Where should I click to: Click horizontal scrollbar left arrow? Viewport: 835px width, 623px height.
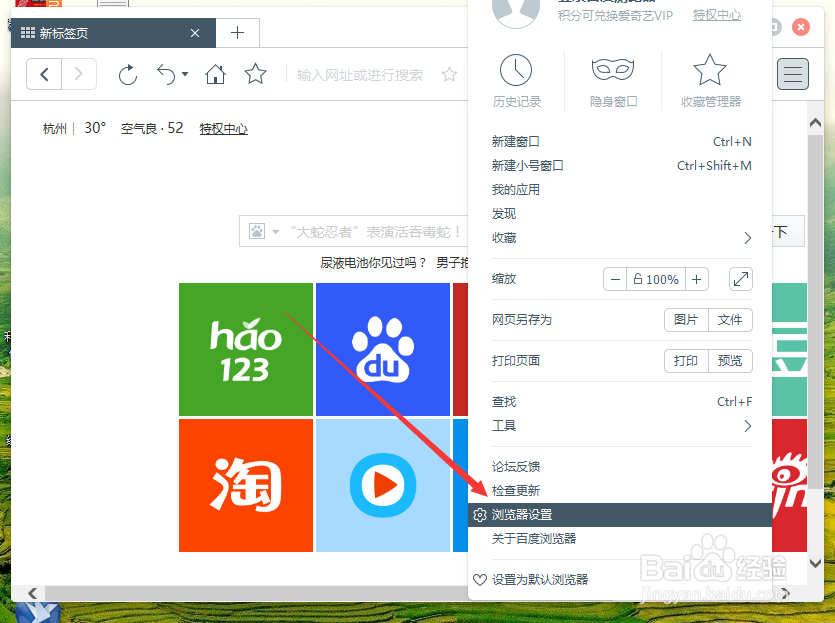click(32, 593)
